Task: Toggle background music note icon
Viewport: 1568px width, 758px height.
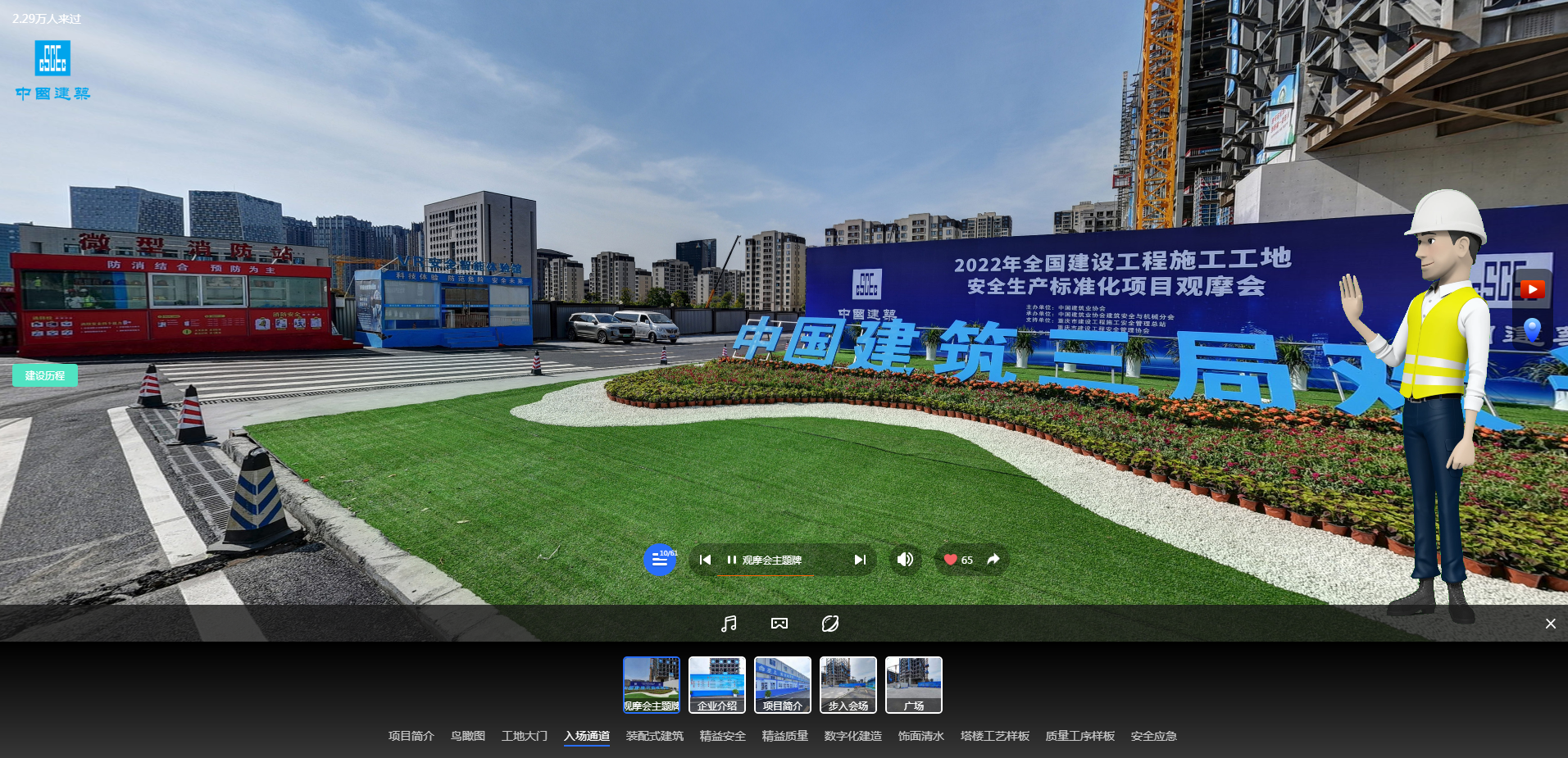Action: [729, 624]
